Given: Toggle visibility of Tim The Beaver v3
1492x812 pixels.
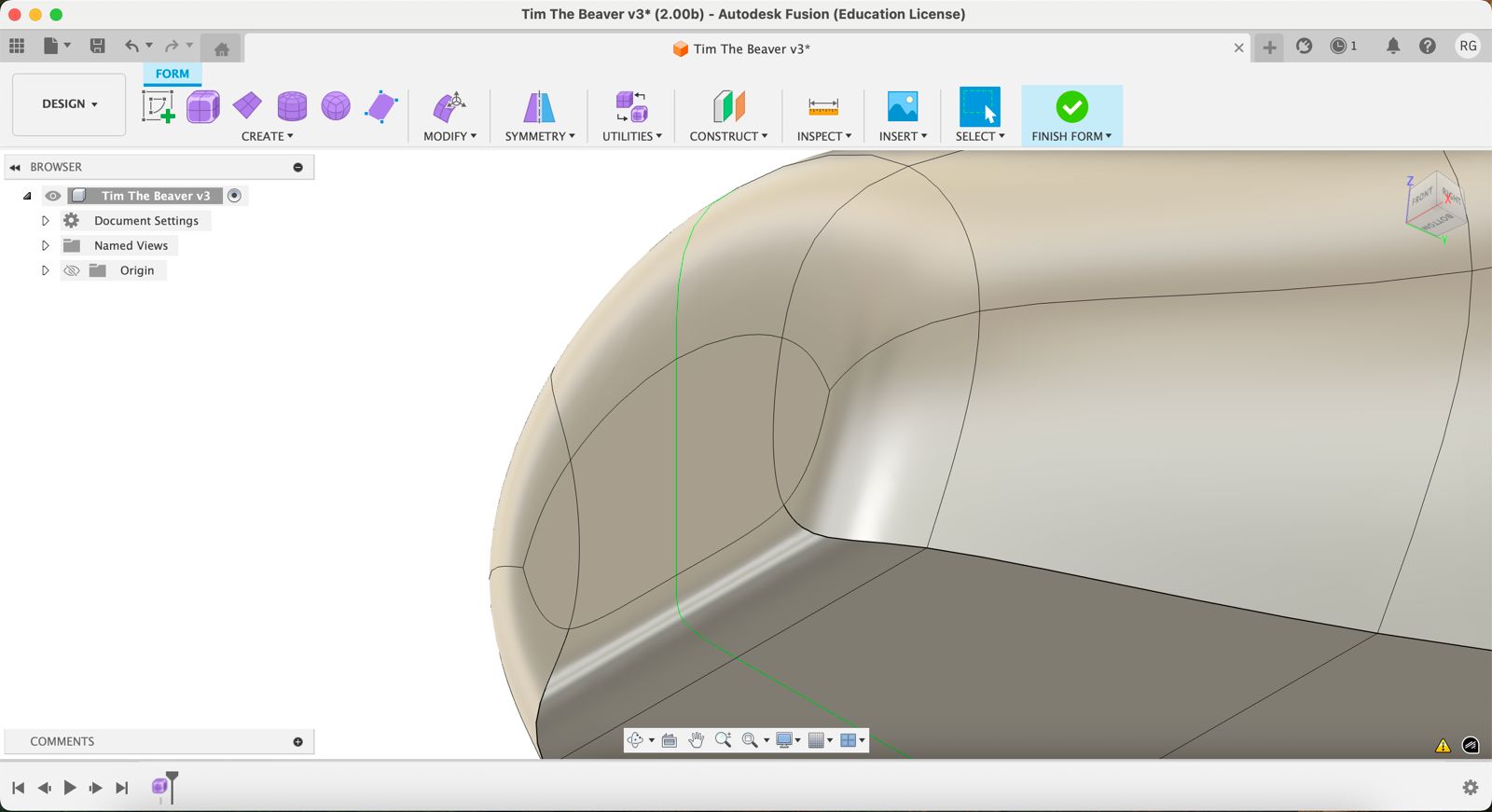Looking at the screenshot, I should tap(53, 196).
